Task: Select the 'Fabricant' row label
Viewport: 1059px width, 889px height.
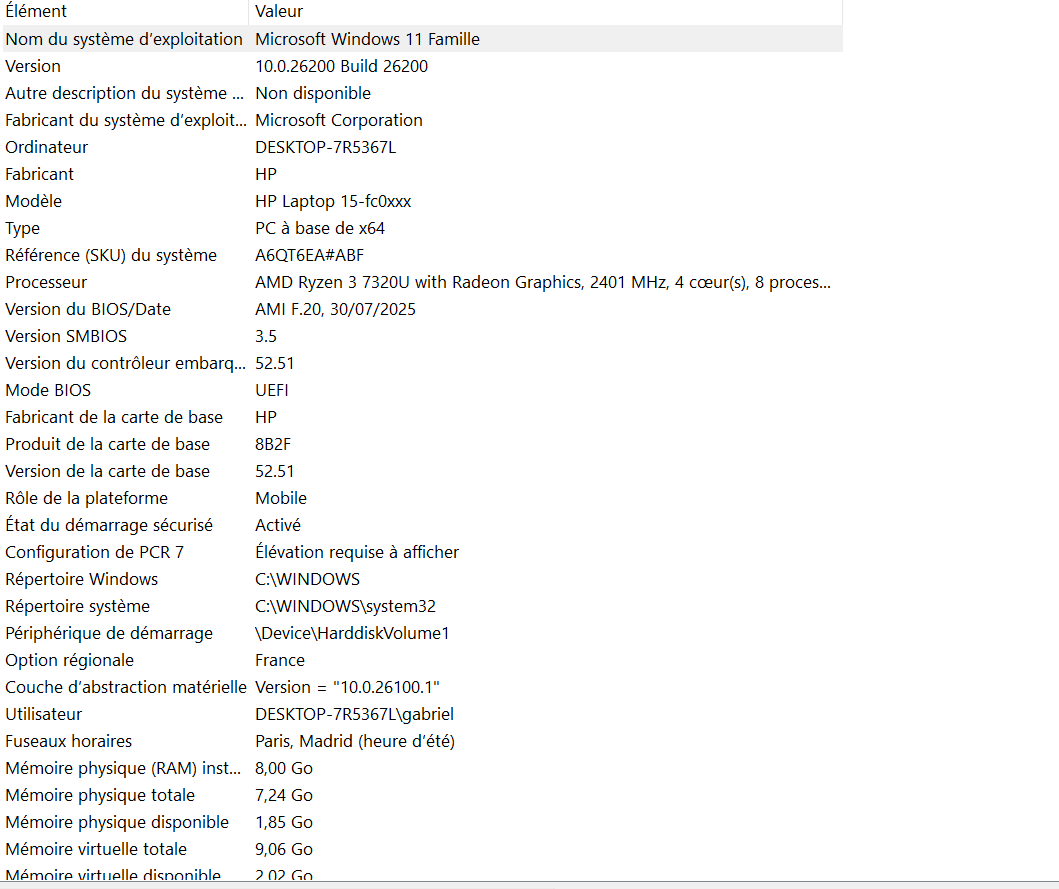Action: [x=39, y=174]
